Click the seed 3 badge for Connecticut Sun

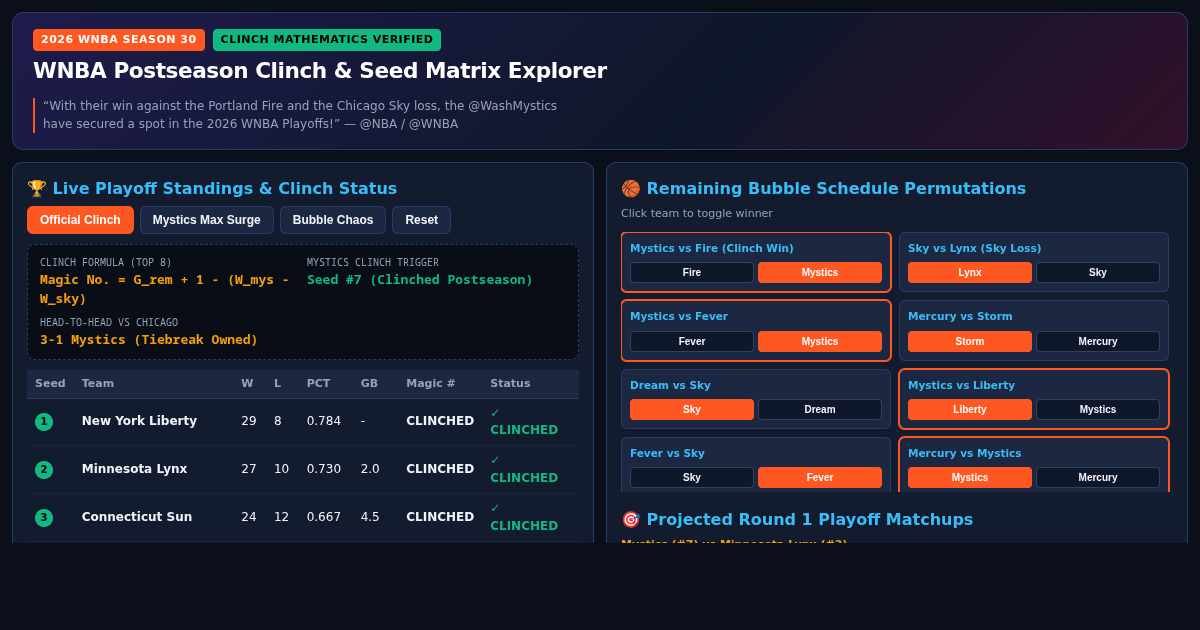(44, 518)
